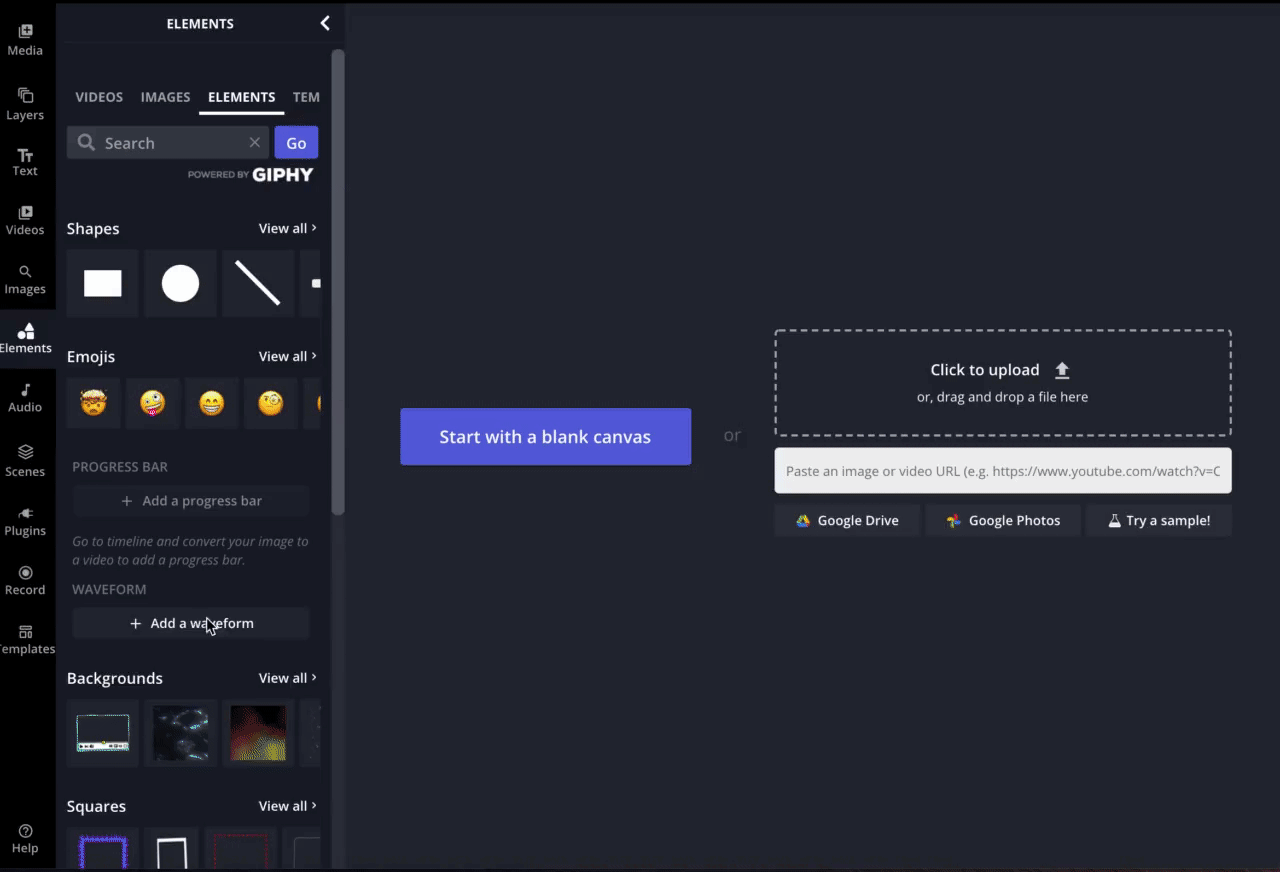Select the Elements tab

[241, 97]
